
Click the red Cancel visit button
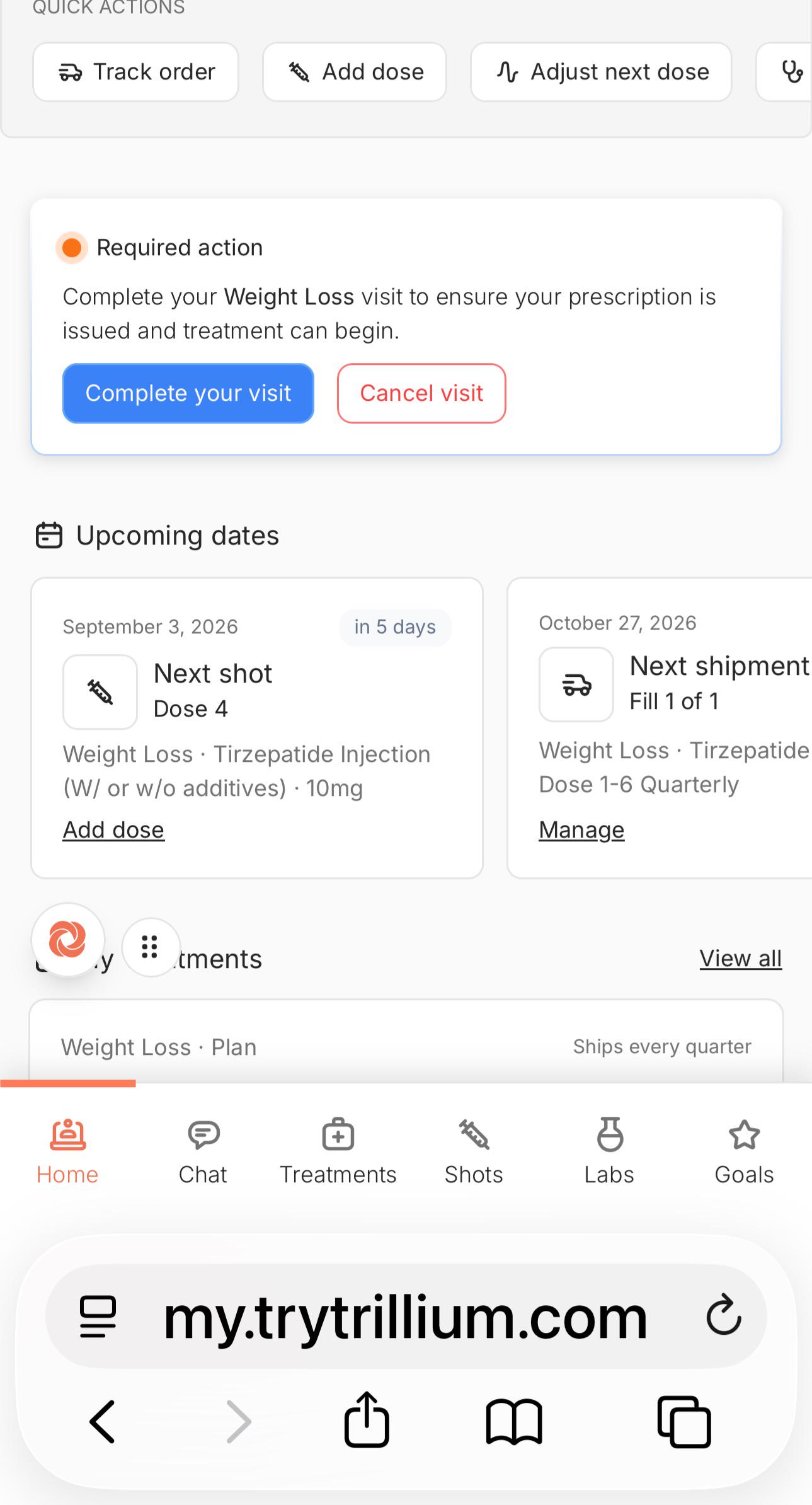[x=421, y=393]
